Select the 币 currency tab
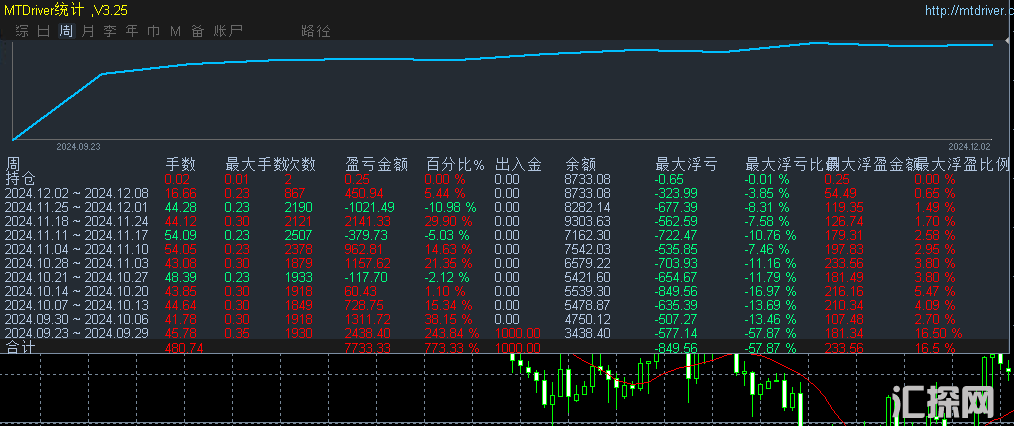1014x426 pixels. click(x=153, y=31)
